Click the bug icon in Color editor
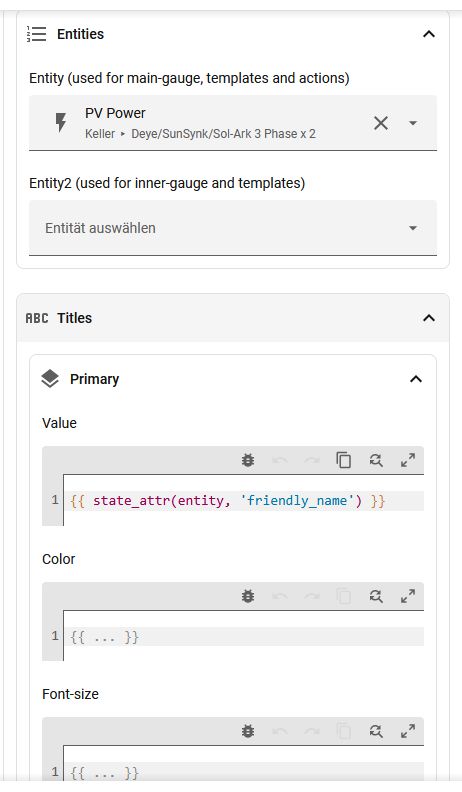The image size is (462, 792). (x=248, y=596)
